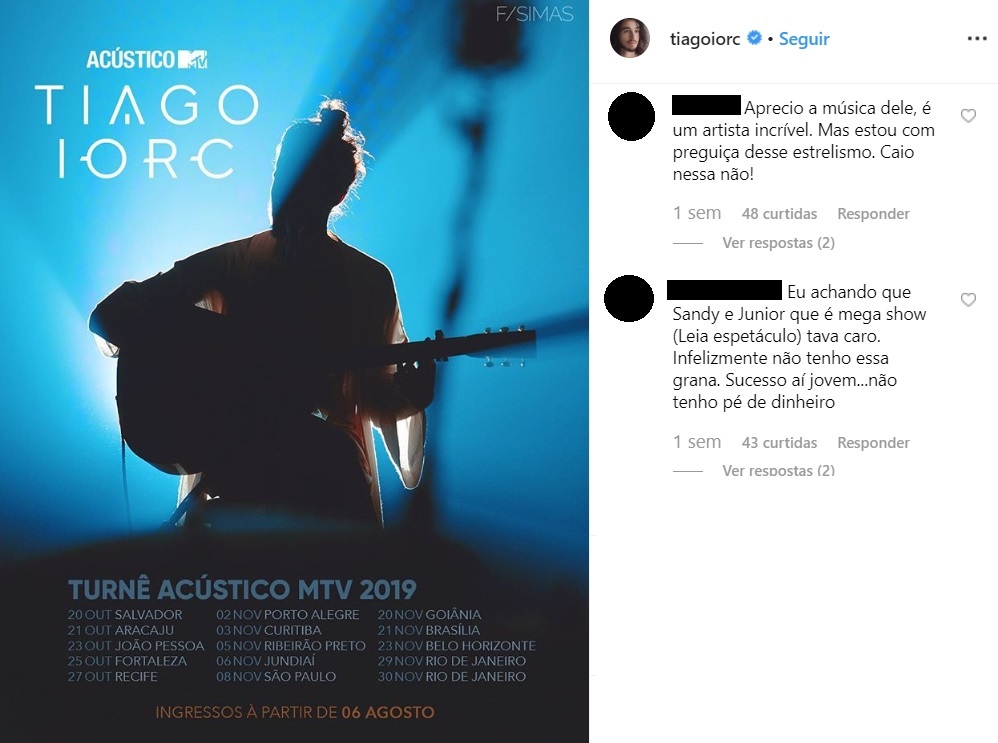Viewport: 998px width, 743px height.
Task: View the 48 curtidas likes list
Action: (x=779, y=213)
